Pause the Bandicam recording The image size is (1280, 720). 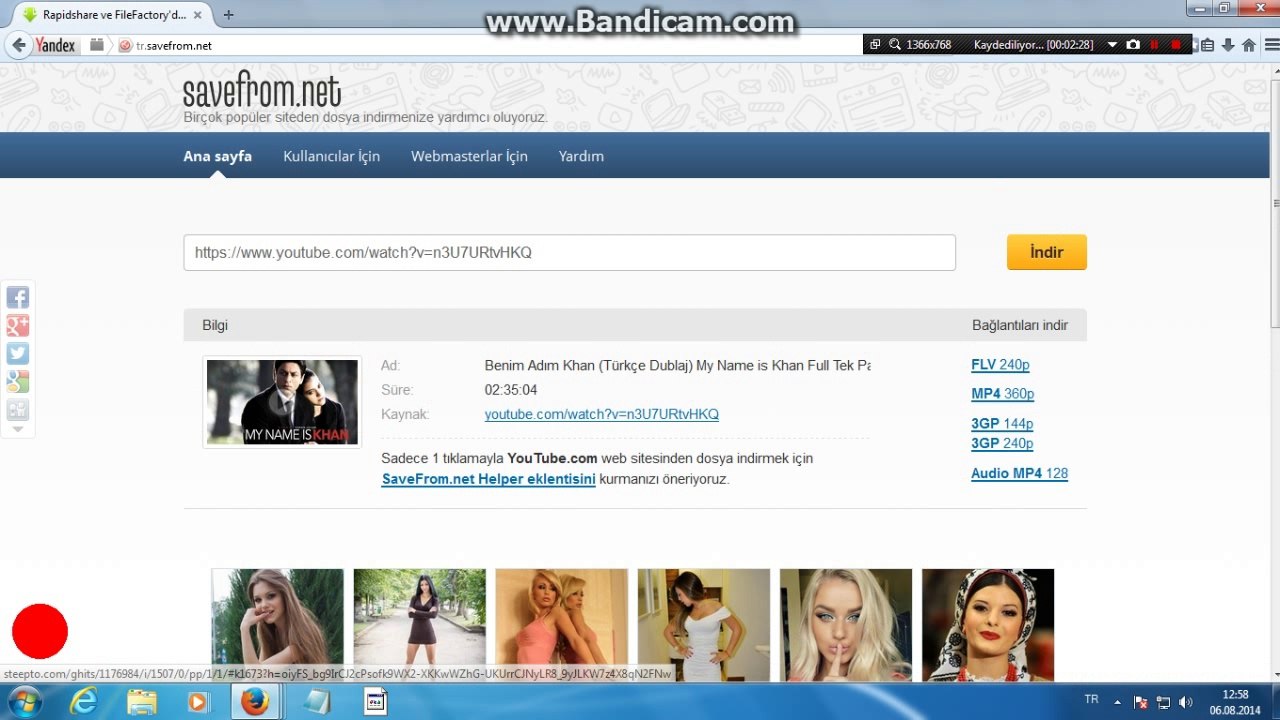point(1155,45)
